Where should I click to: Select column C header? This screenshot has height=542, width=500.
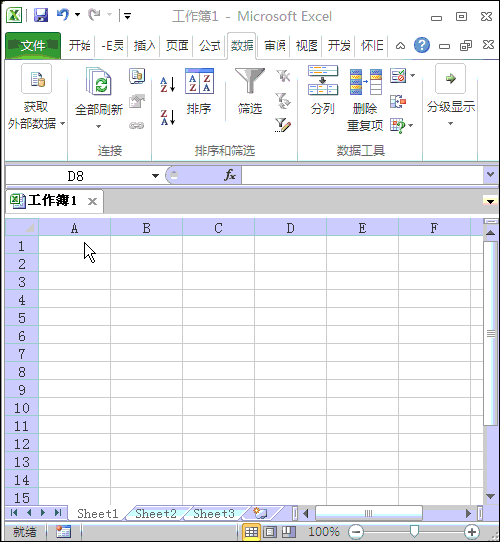point(218,228)
